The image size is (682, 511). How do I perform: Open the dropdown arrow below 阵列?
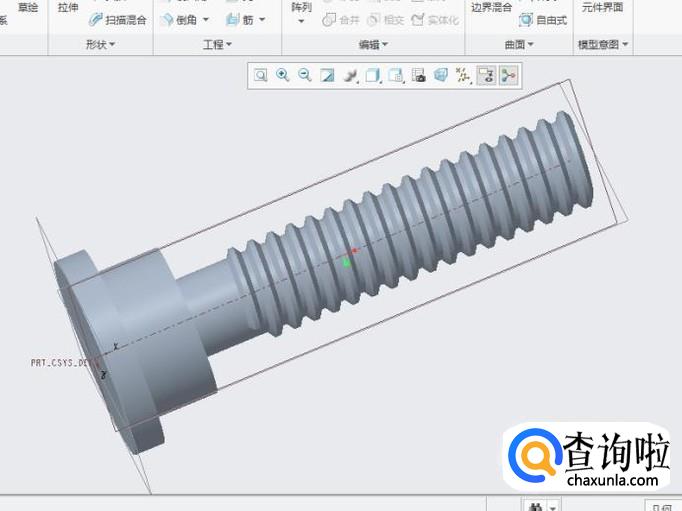point(301,21)
